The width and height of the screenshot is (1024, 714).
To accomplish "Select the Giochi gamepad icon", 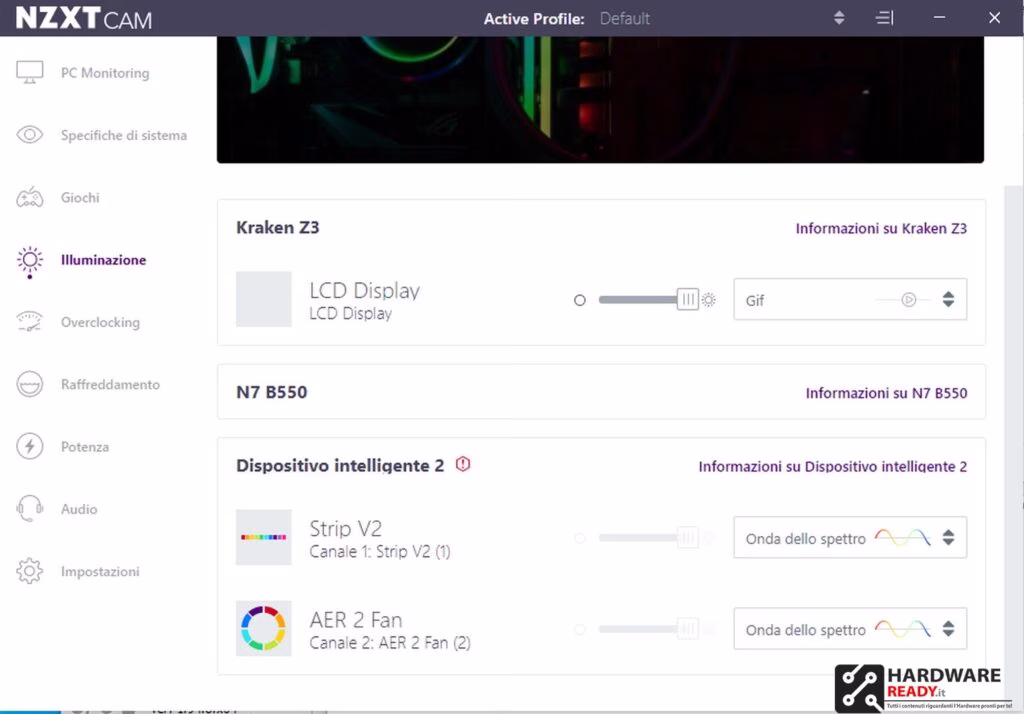I will [29, 197].
